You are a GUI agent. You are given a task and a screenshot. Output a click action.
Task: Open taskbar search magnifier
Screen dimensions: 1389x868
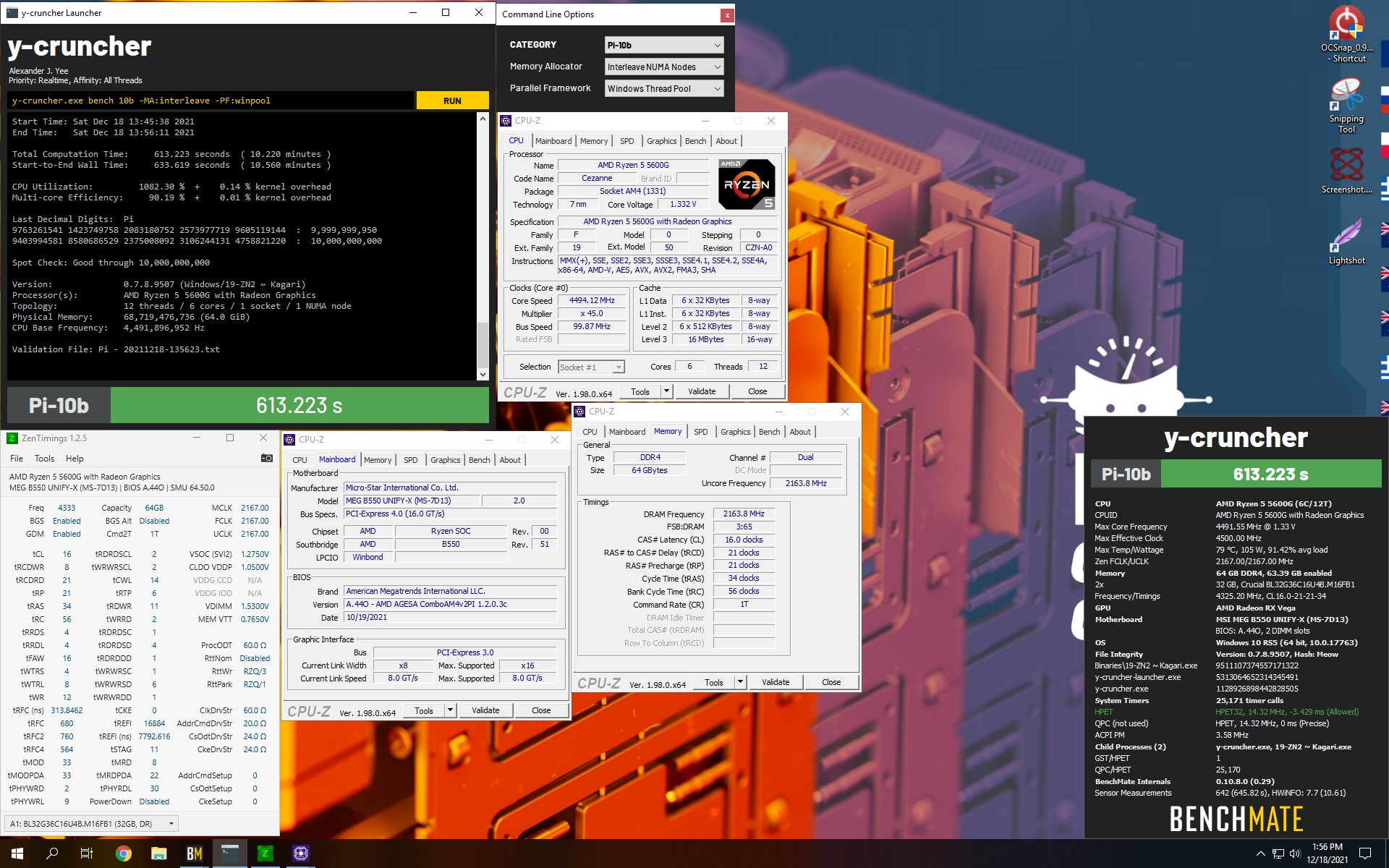(52, 854)
